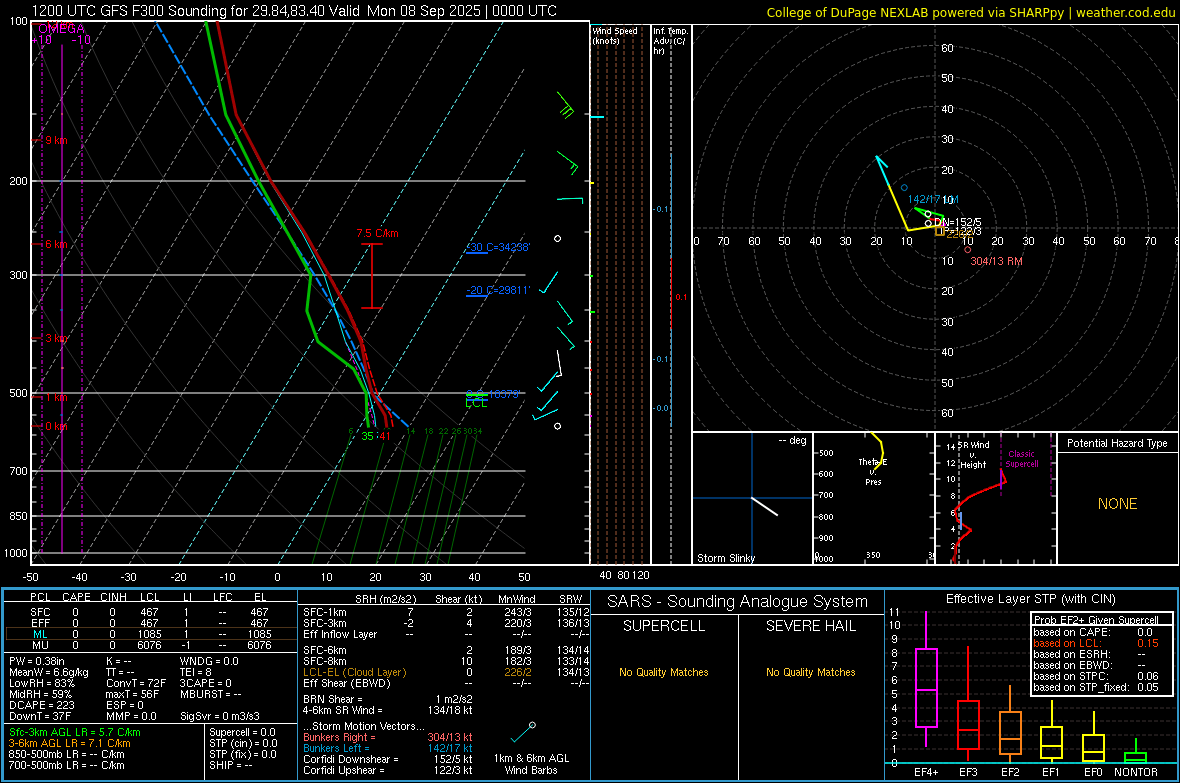Click No Quality Matches under SEVERE HAIL
Image resolution: width=1180 pixels, height=783 pixels.
[x=810, y=672]
